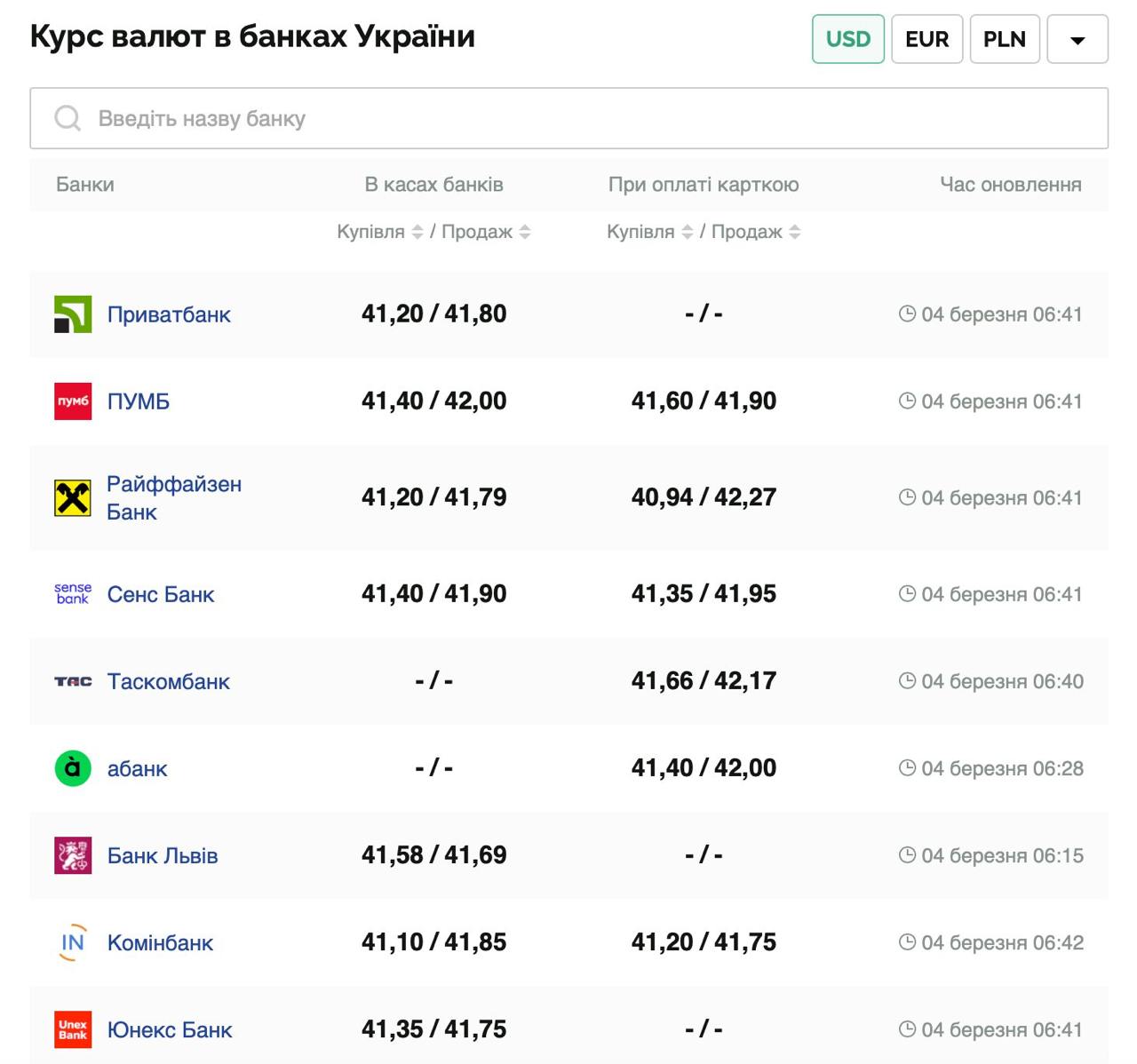Click the Sense Bank logo icon
This screenshot has height=1064, width=1137.
73,594
